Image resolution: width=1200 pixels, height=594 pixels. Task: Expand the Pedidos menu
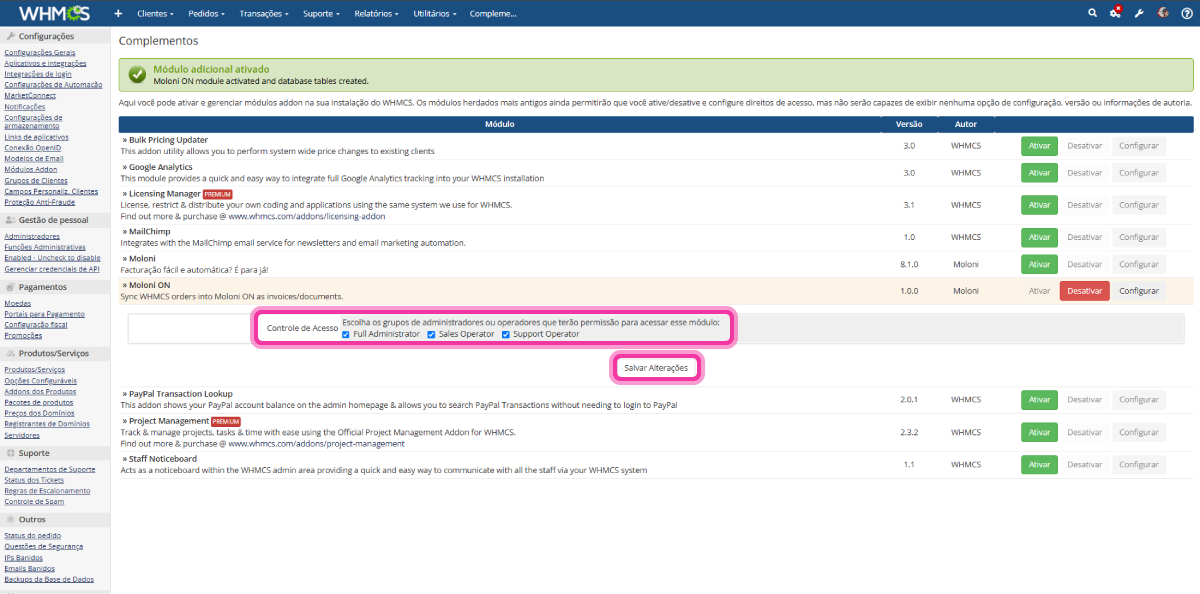point(206,14)
